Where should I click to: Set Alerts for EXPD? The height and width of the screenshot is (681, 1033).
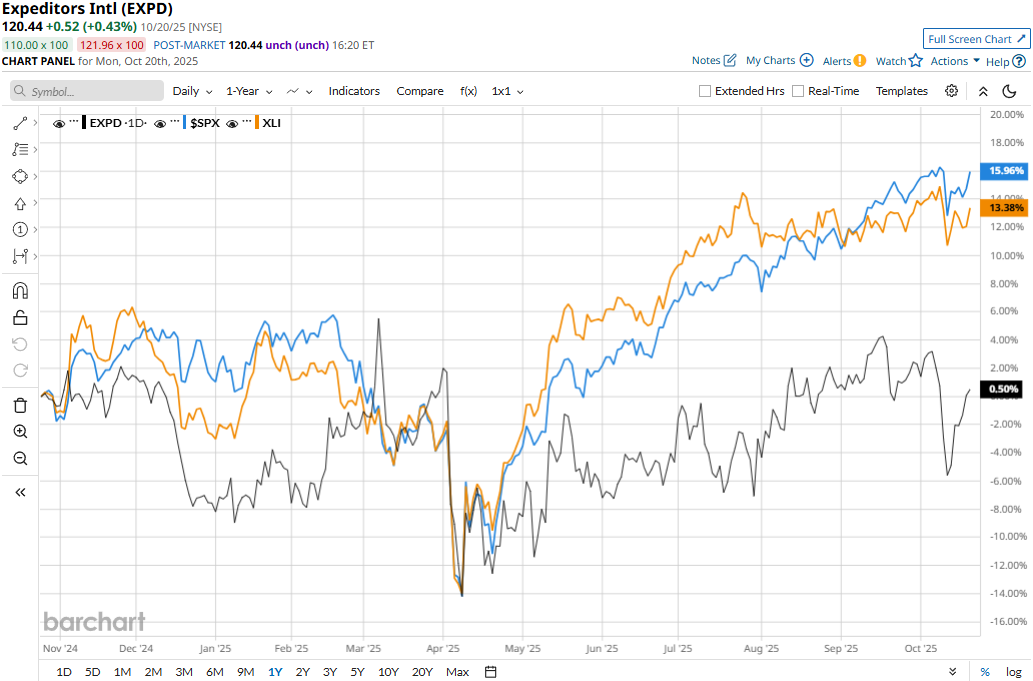tap(844, 61)
